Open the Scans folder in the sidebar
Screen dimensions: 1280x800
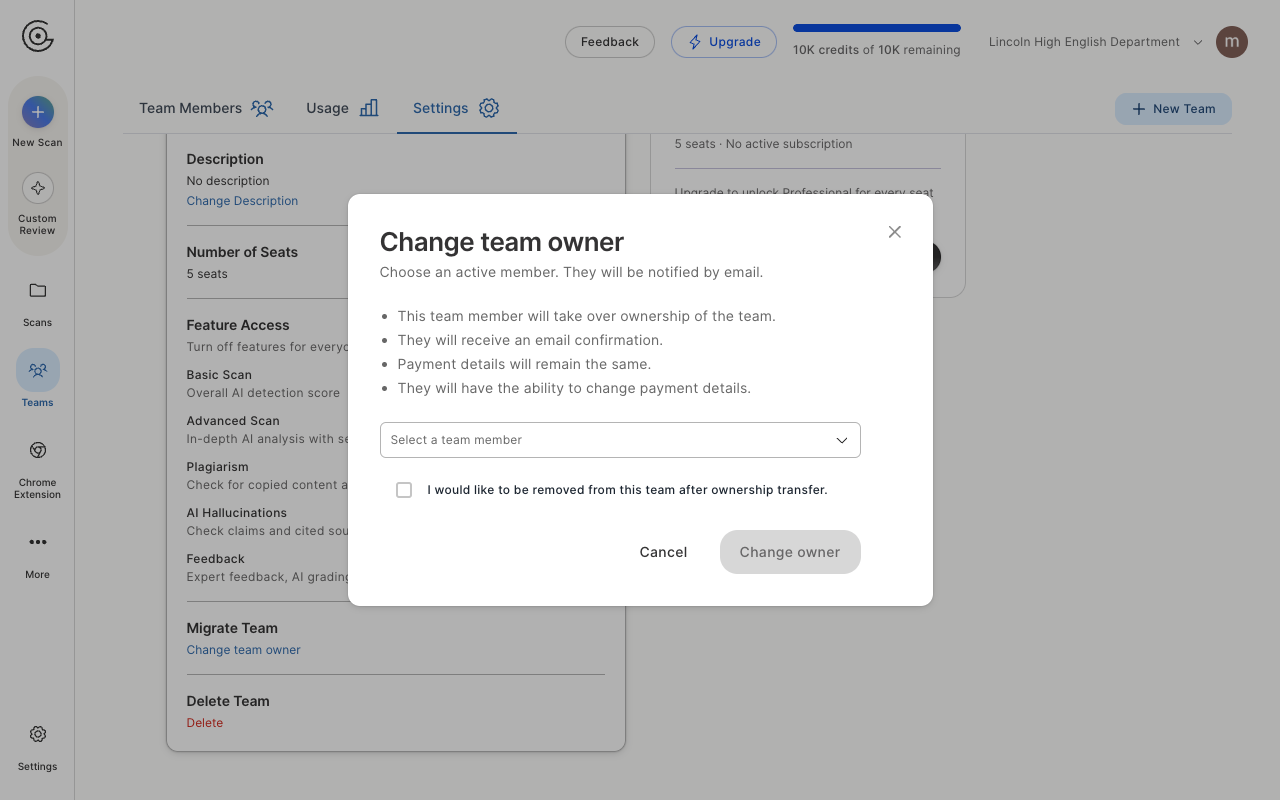38,302
